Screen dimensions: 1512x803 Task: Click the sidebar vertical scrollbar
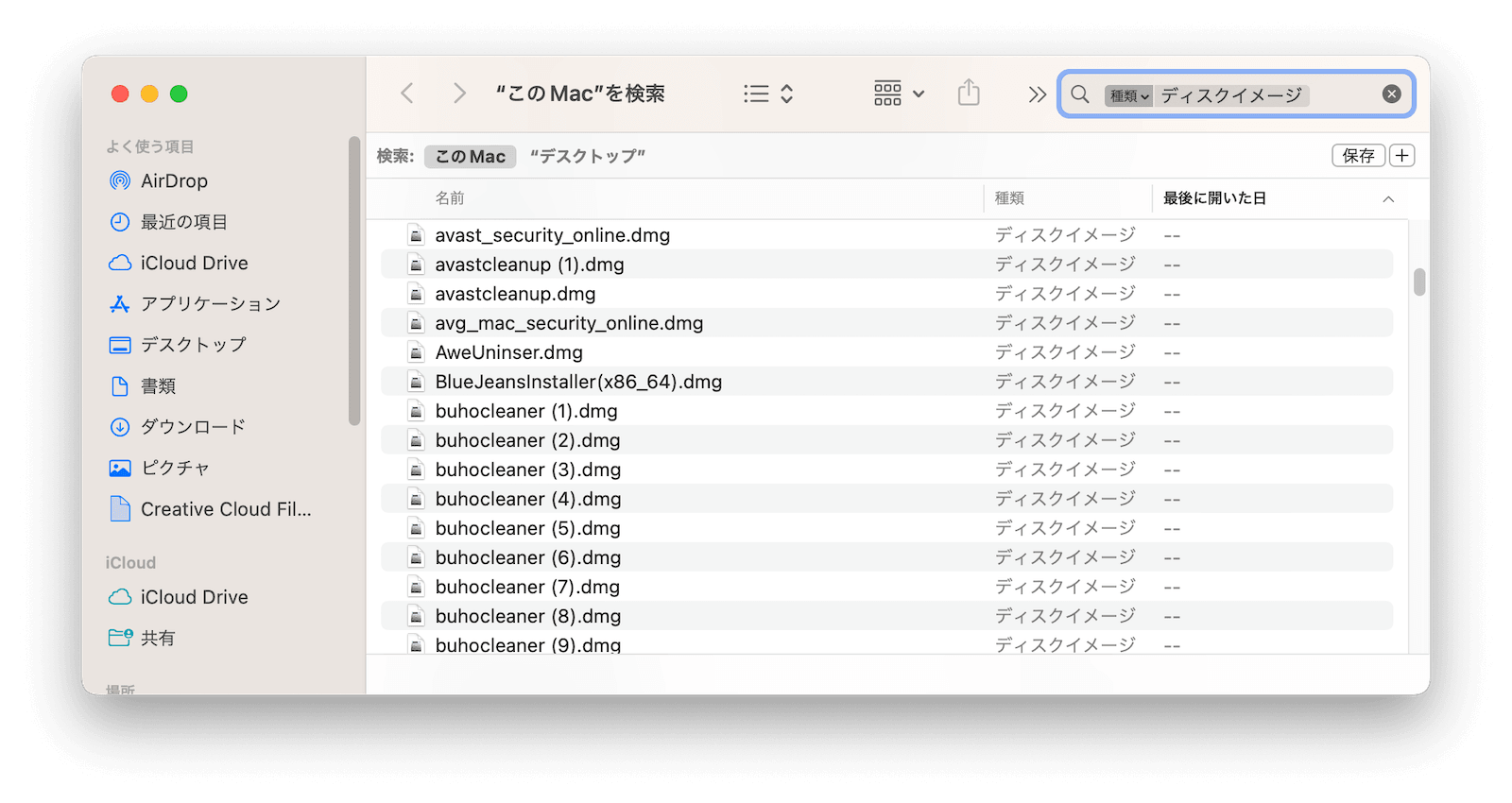tap(354, 282)
